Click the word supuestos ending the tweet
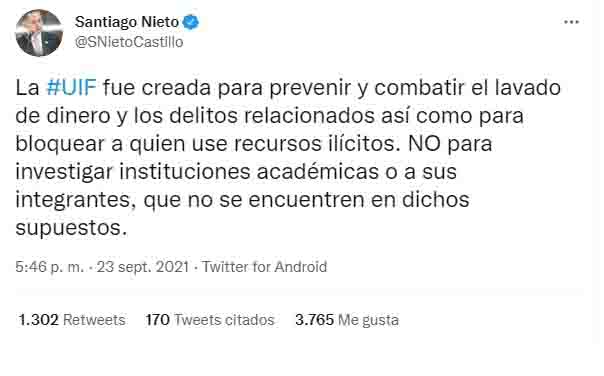Viewport: 604px width, 376px height. tap(71, 228)
